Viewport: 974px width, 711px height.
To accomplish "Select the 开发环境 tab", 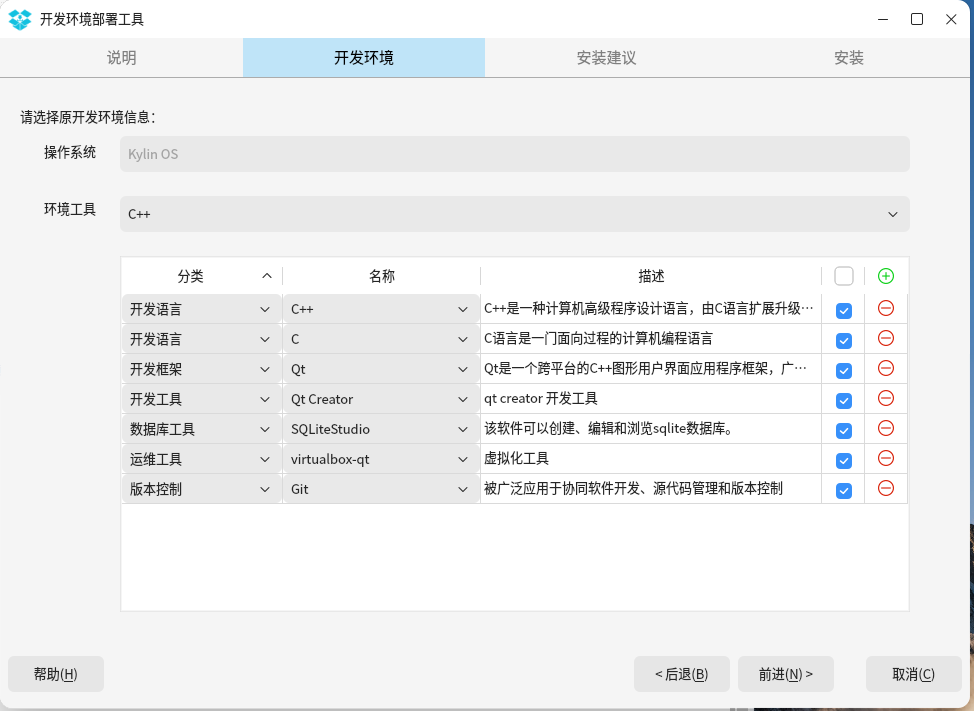I will point(364,58).
